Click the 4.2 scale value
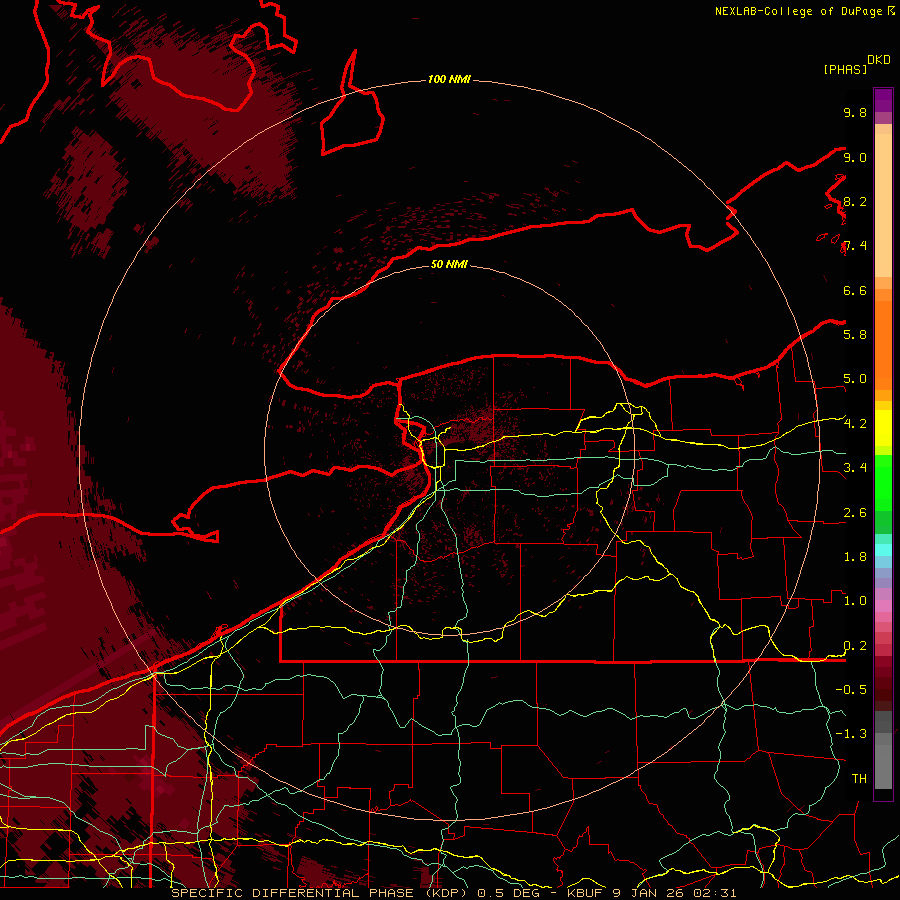 (855, 423)
